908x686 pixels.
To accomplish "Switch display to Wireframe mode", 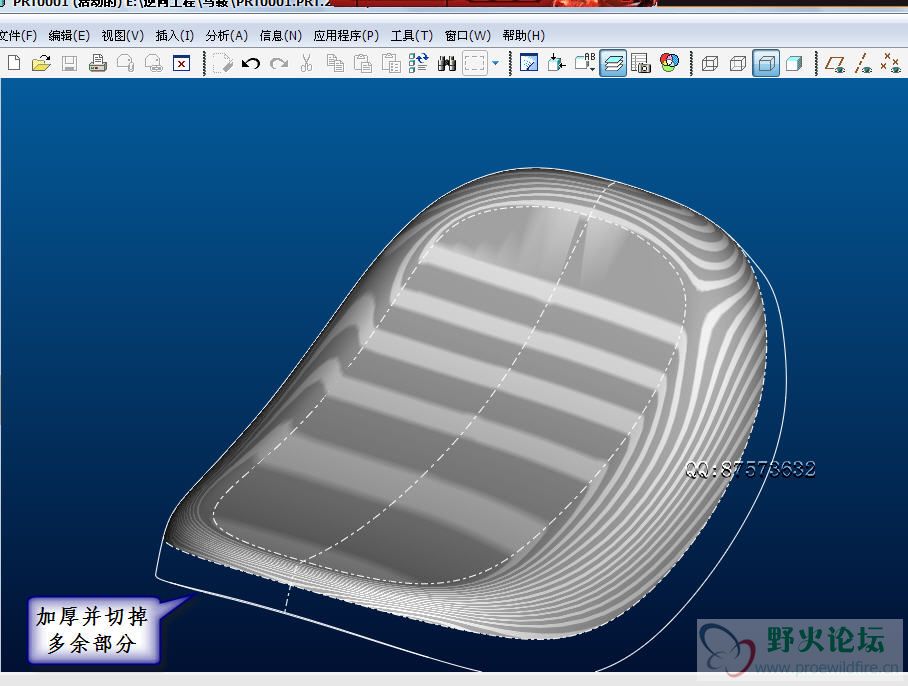I will [x=710, y=63].
